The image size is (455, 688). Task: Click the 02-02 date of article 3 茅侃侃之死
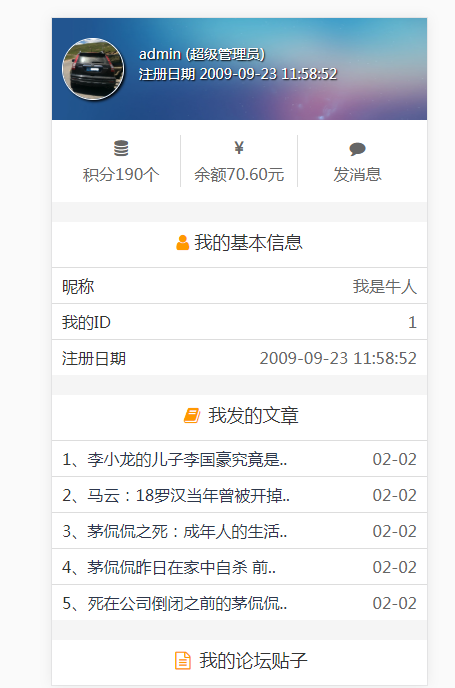click(x=394, y=531)
